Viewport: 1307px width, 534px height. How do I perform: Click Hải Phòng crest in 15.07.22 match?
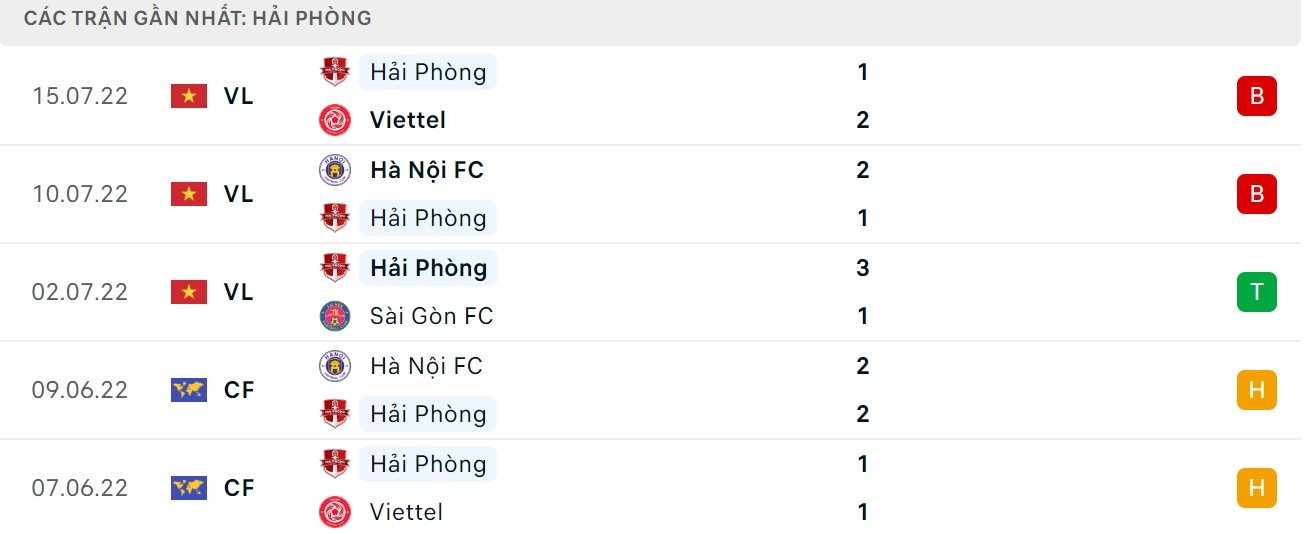coord(334,72)
